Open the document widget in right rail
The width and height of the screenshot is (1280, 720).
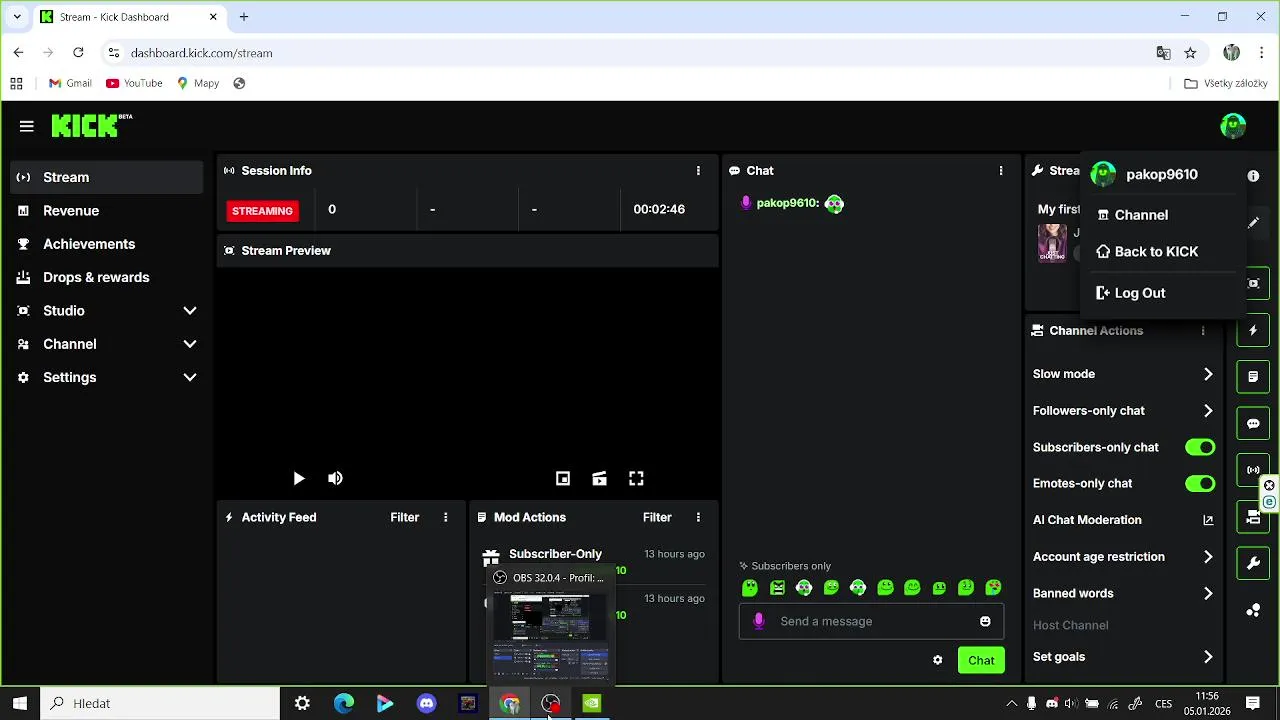1253,377
